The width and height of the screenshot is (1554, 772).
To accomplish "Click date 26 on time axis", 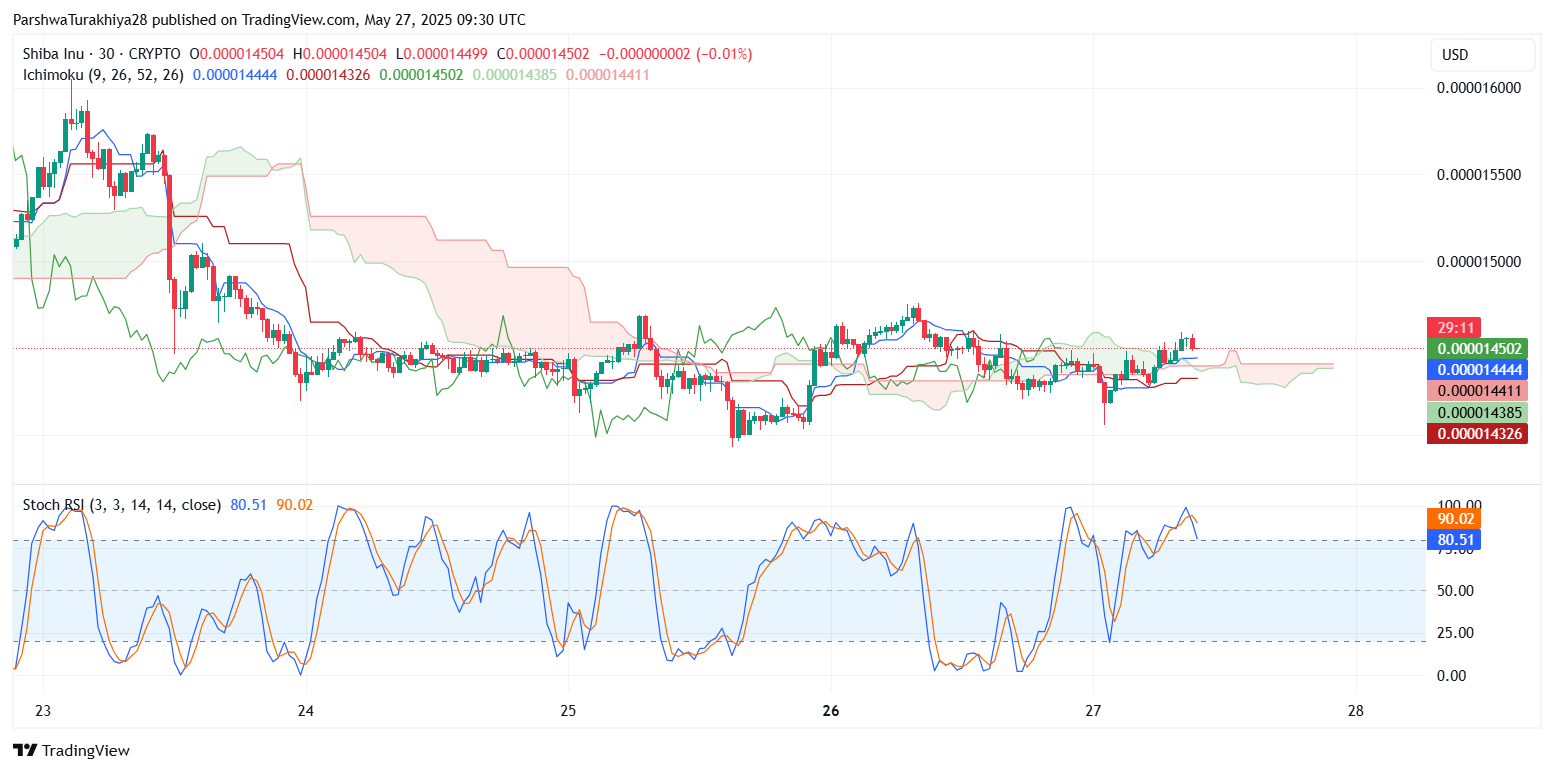I will tap(830, 711).
